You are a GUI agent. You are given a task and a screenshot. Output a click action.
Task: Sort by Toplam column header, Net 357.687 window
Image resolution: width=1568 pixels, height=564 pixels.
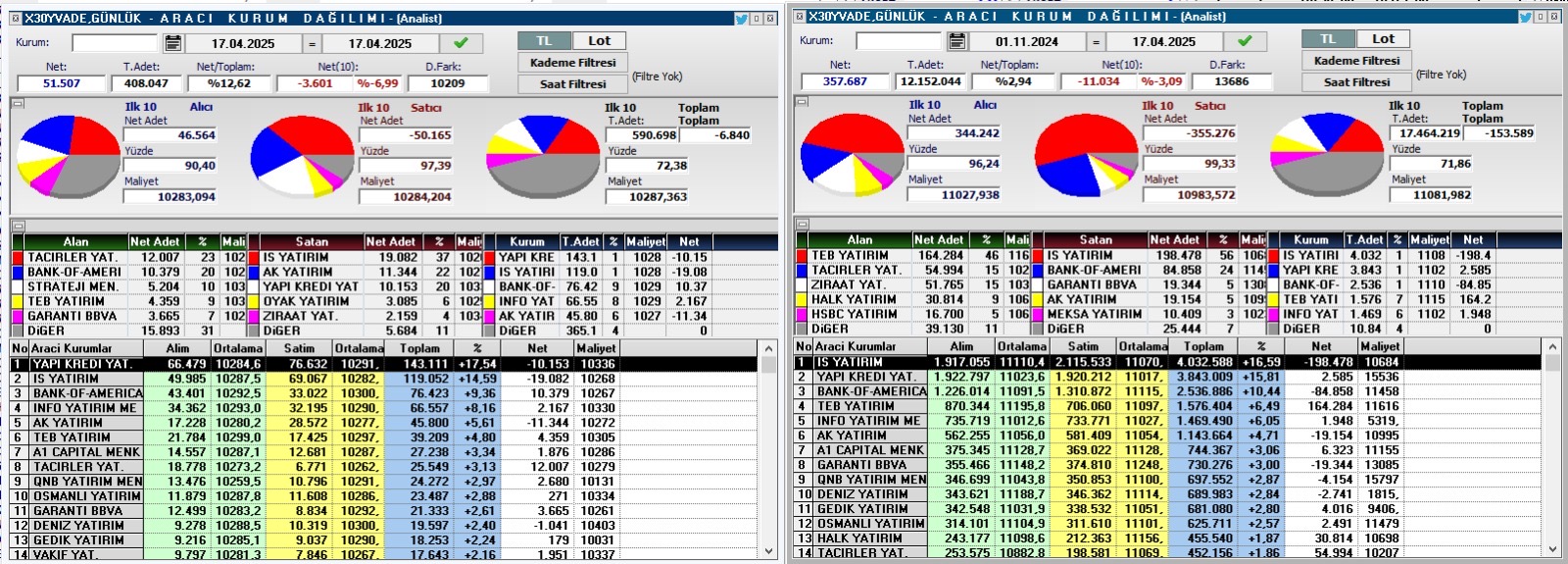tap(1203, 346)
